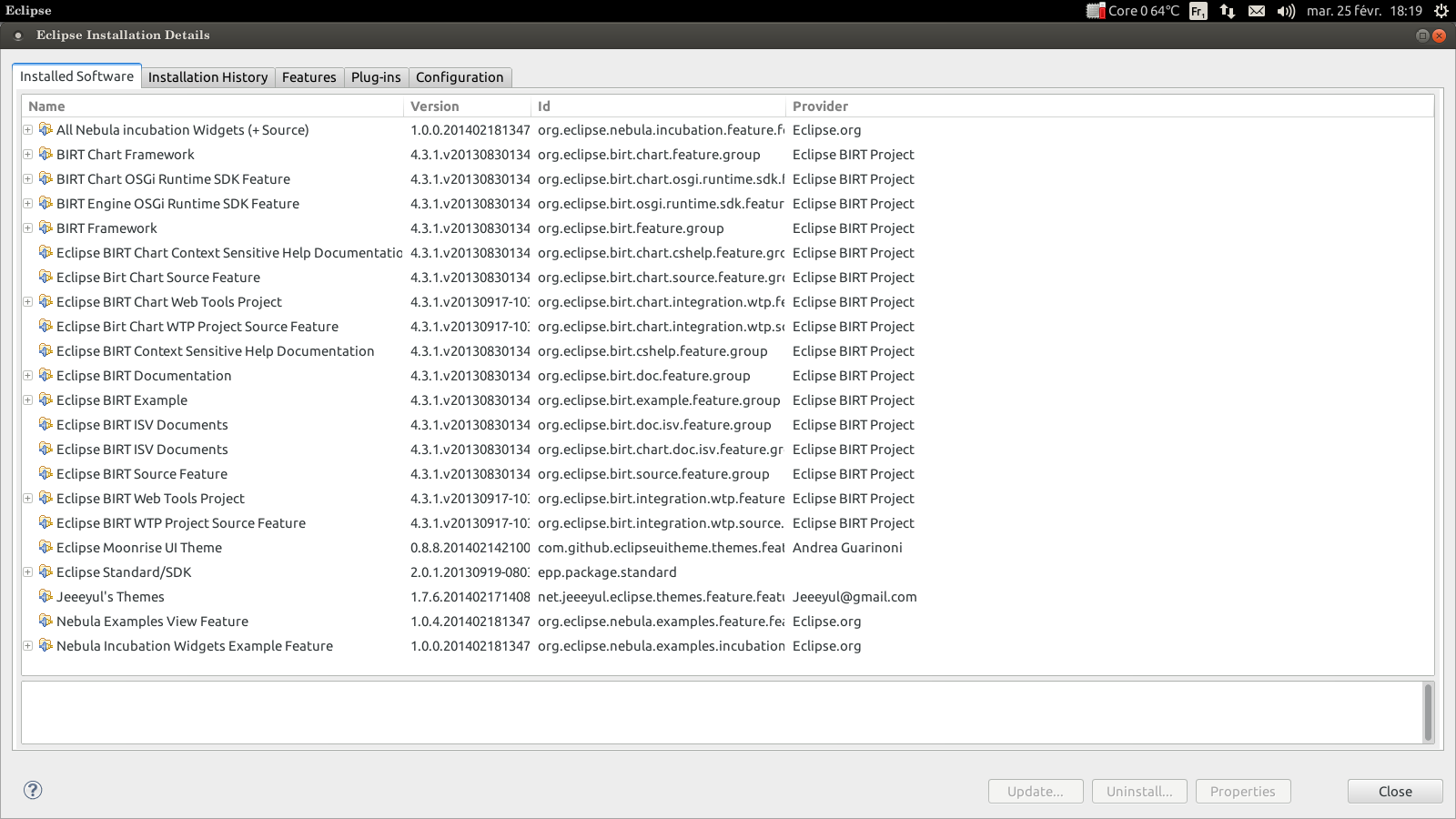This screenshot has width=1456, height=819.
Task: Open the mail indicator in top panel
Action: click(x=1257, y=11)
